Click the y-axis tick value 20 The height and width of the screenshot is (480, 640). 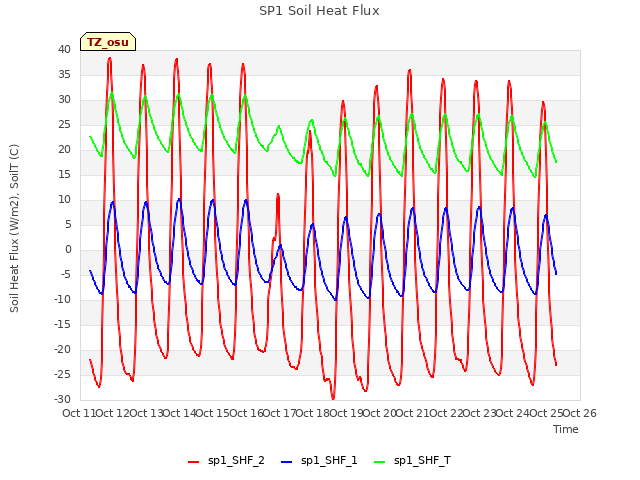pos(64,150)
